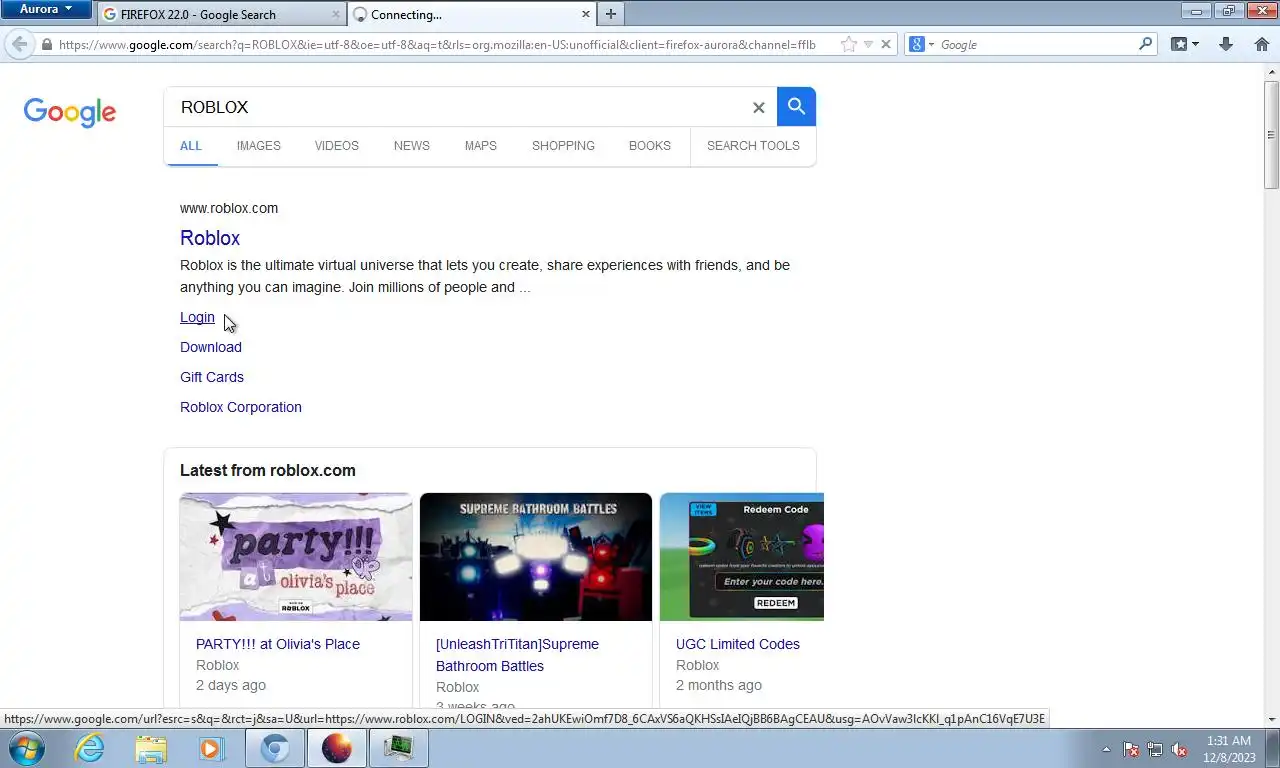
Task: Click the blue Google search magnifier button
Action: click(796, 107)
